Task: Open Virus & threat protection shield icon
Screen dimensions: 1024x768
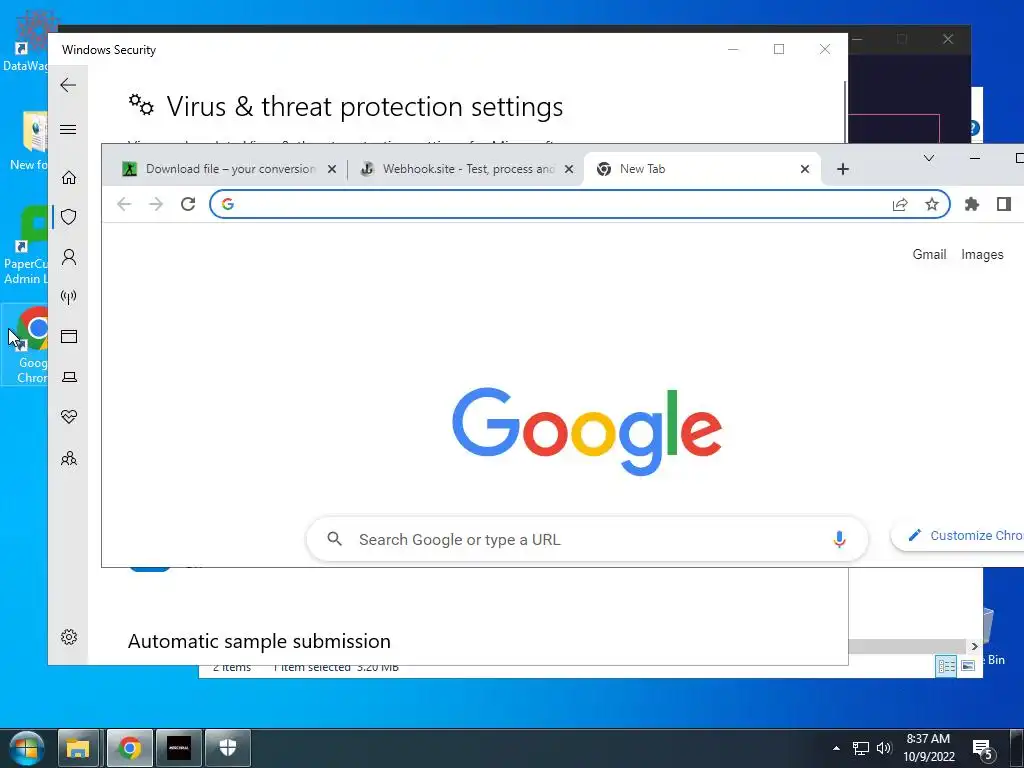Action: pyautogui.click(x=69, y=217)
